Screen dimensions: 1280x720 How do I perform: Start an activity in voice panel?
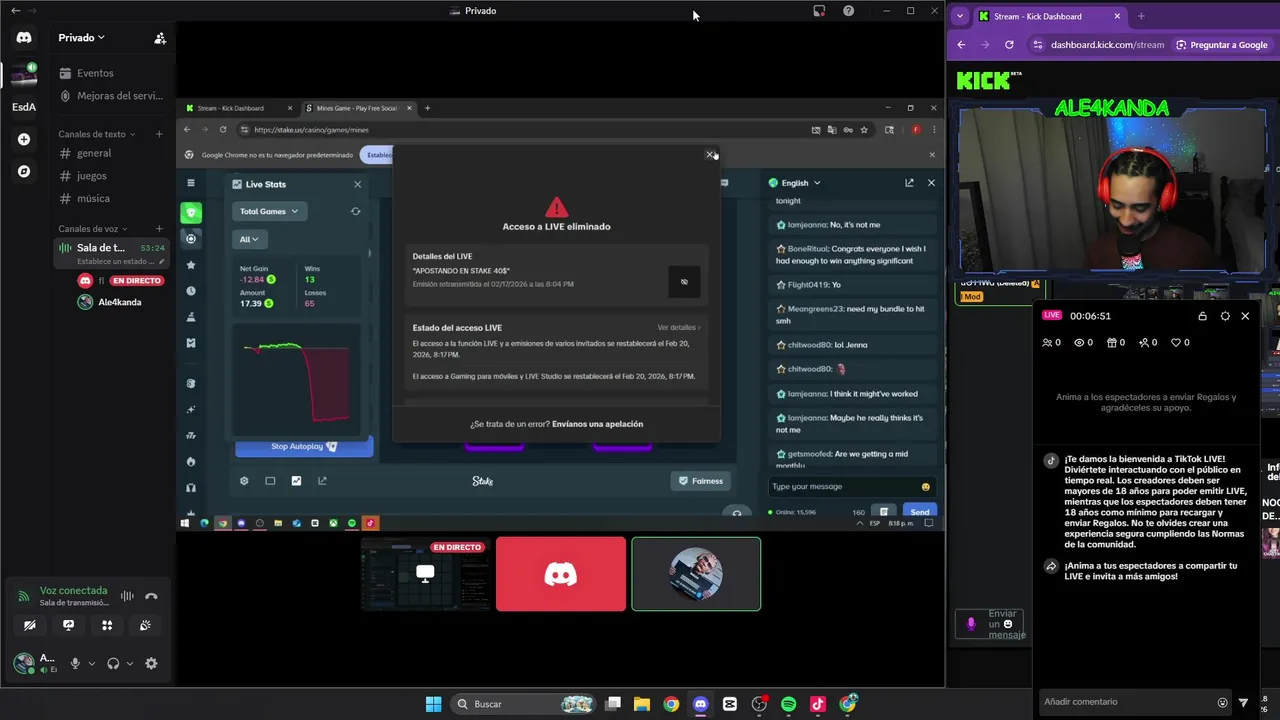click(x=107, y=625)
